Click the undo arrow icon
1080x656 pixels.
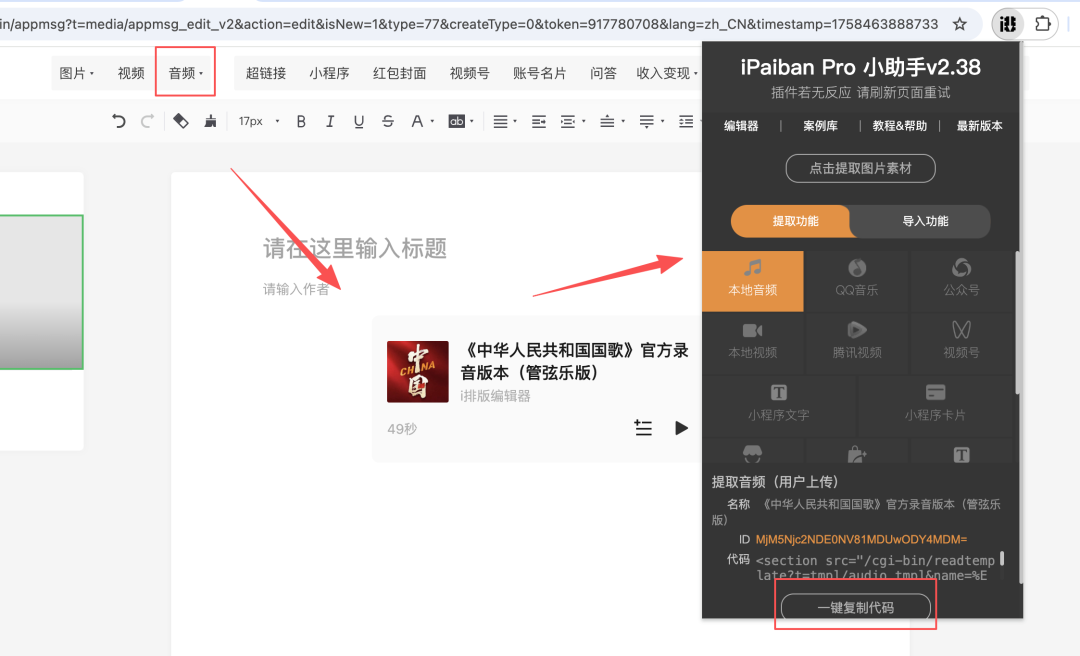coord(118,121)
